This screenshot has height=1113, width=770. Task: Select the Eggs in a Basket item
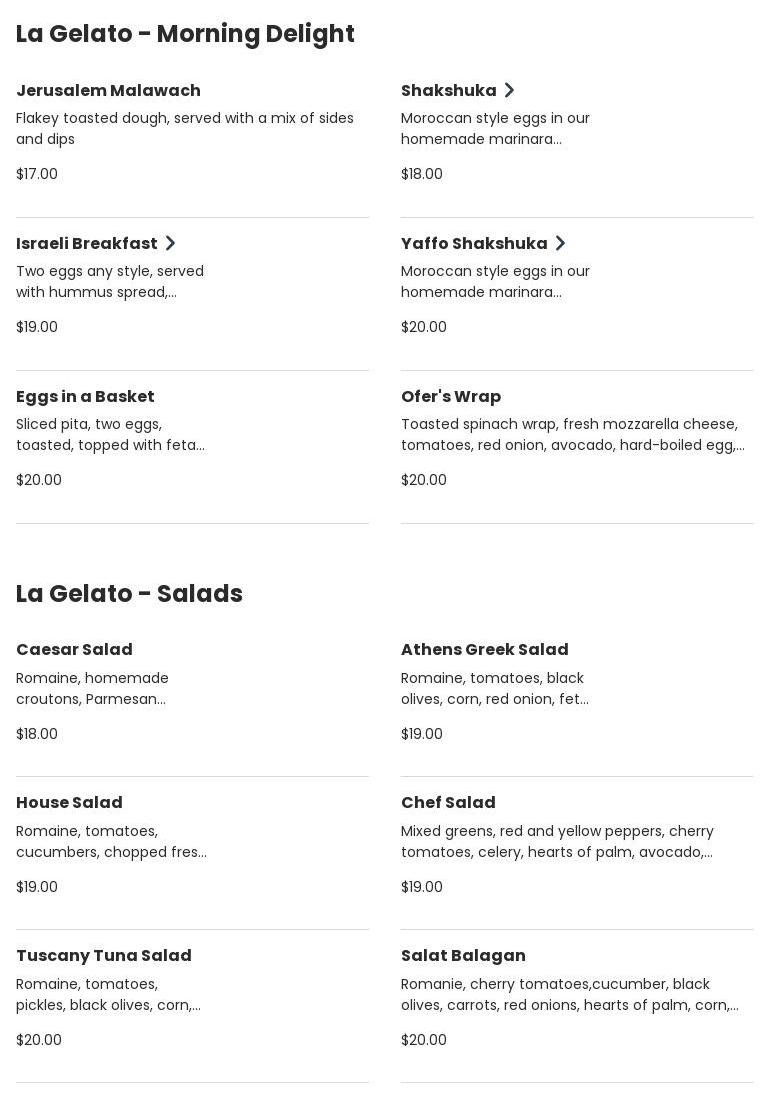(85, 397)
